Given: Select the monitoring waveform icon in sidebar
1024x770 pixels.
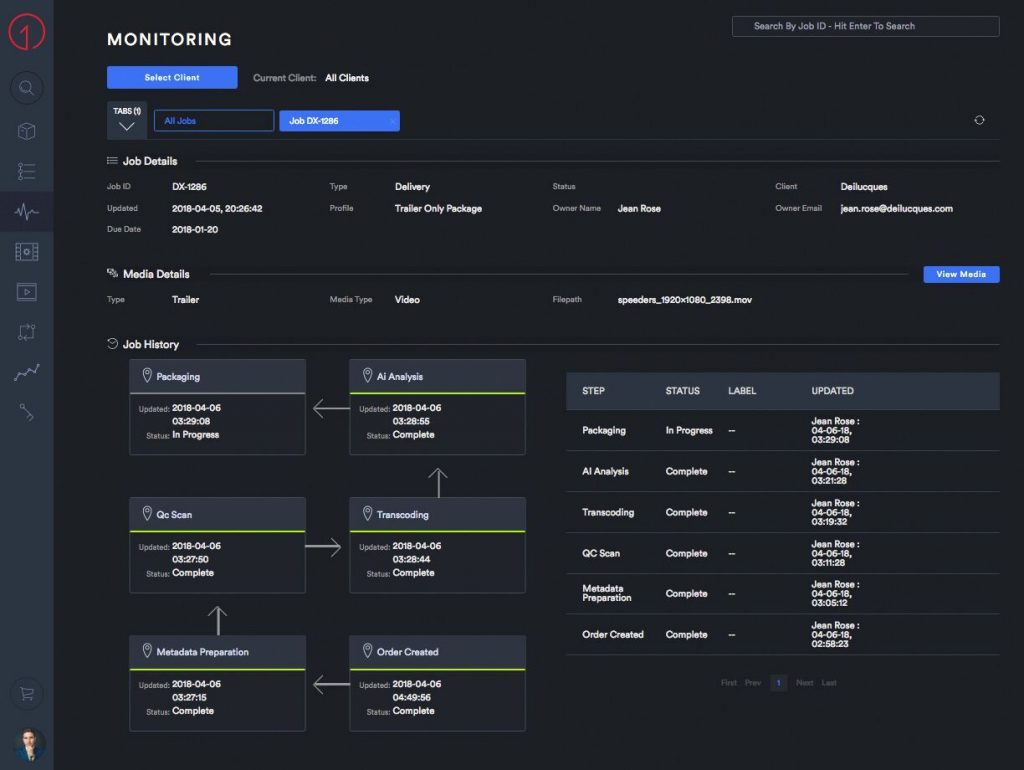Looking at the screenshot, I should coord(27,212).
